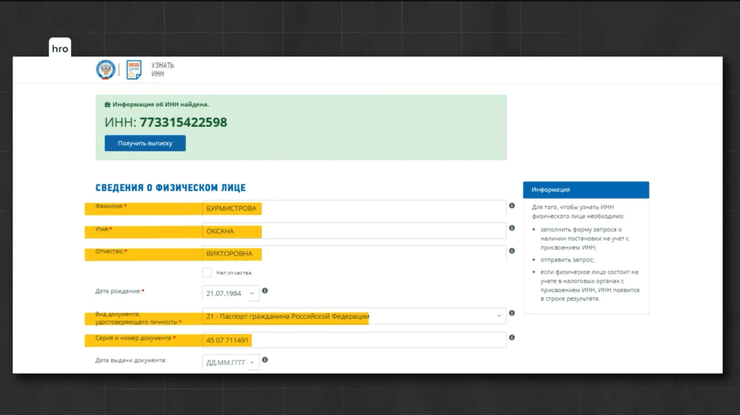Click the info icon next to Дата рождения

coord(265,292)
